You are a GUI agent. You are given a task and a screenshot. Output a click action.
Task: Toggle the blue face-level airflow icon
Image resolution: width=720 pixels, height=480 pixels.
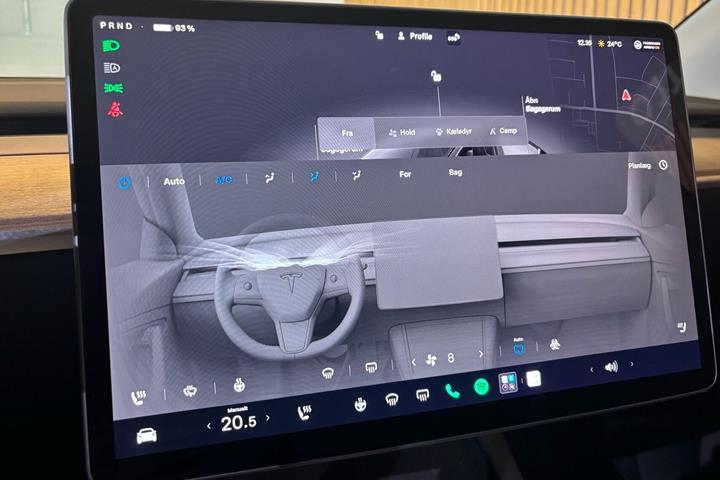pos(314,176)
